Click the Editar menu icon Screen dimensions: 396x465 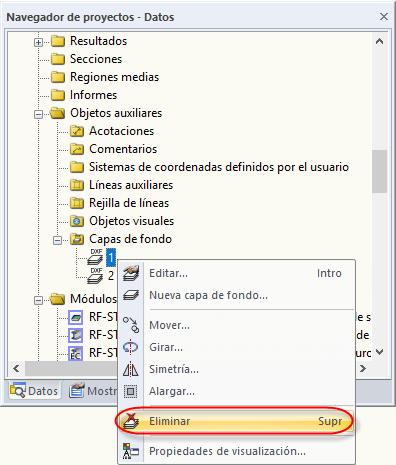click(x=131, y=273)
